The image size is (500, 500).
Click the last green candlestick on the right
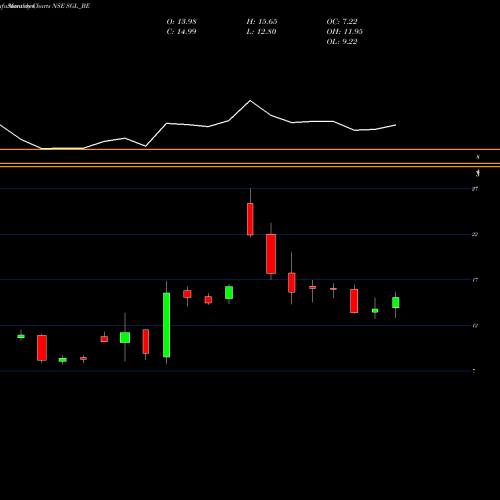[396, 302]
